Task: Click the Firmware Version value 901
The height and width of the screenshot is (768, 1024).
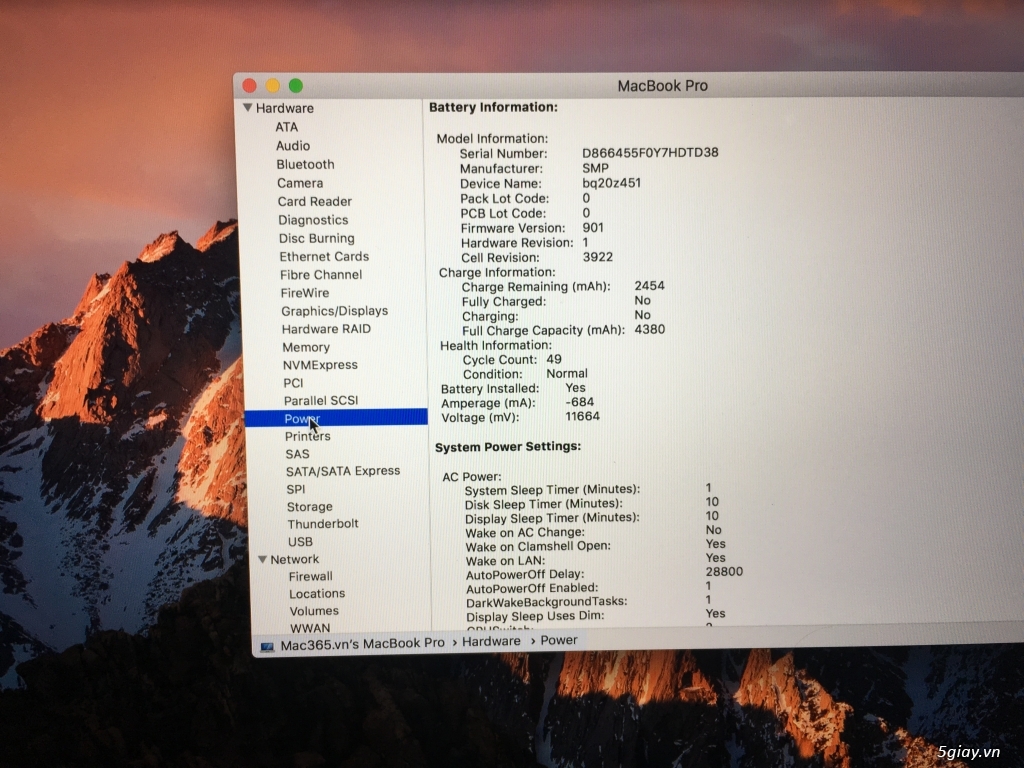Action: pyautogui.click(x=593, y=228)
